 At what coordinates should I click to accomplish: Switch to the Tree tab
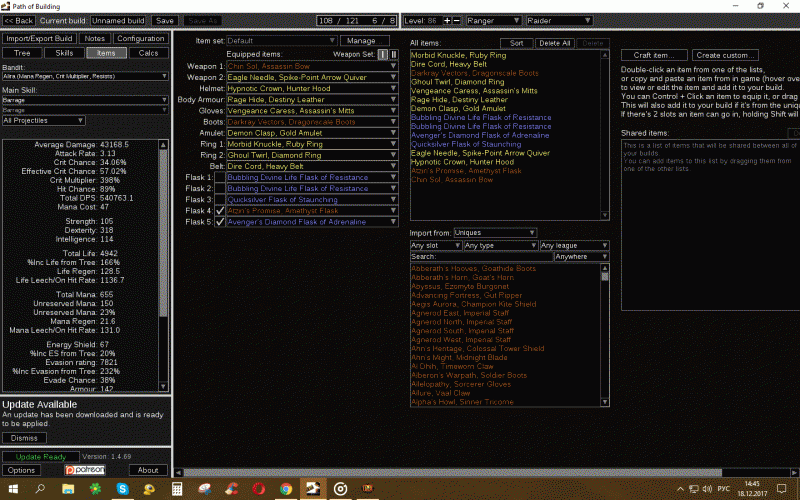point(22,53)
